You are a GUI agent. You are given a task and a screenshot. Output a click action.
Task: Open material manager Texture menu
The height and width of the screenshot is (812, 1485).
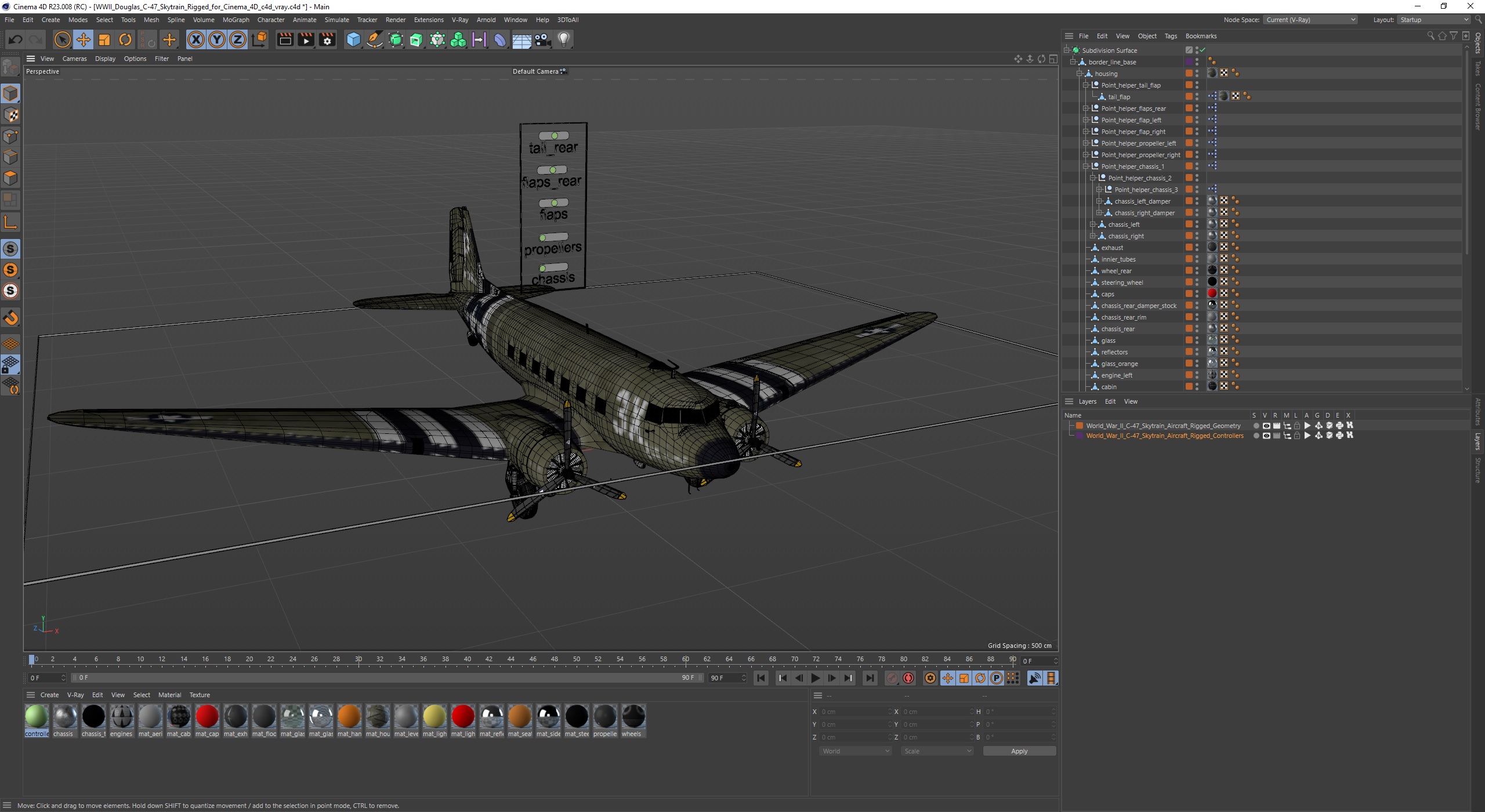coord(200,695)
